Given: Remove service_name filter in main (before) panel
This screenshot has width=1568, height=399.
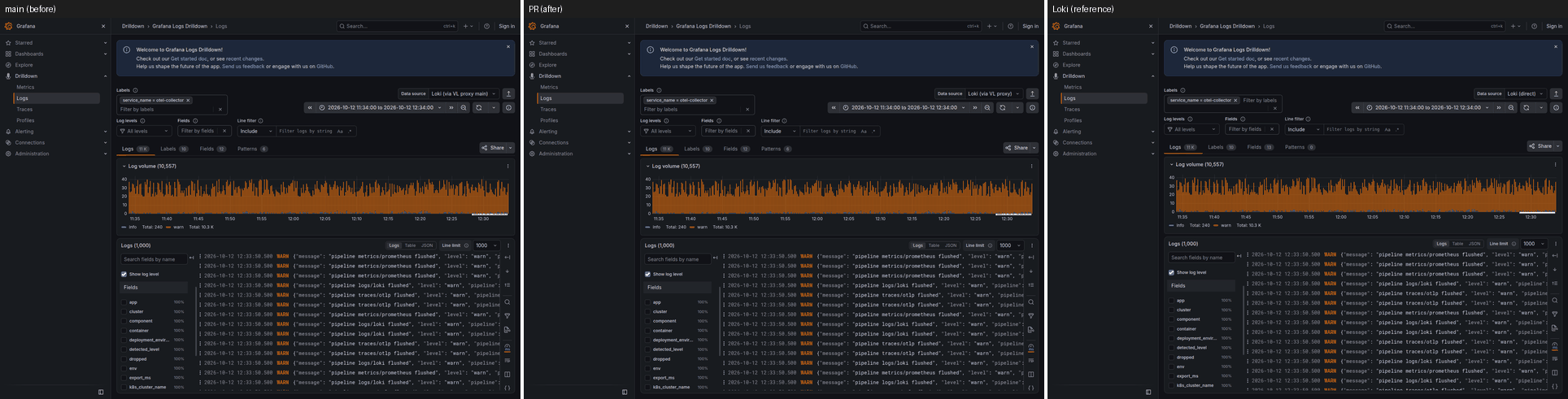Looking at the screenshot, I should [x=188, y=100].
